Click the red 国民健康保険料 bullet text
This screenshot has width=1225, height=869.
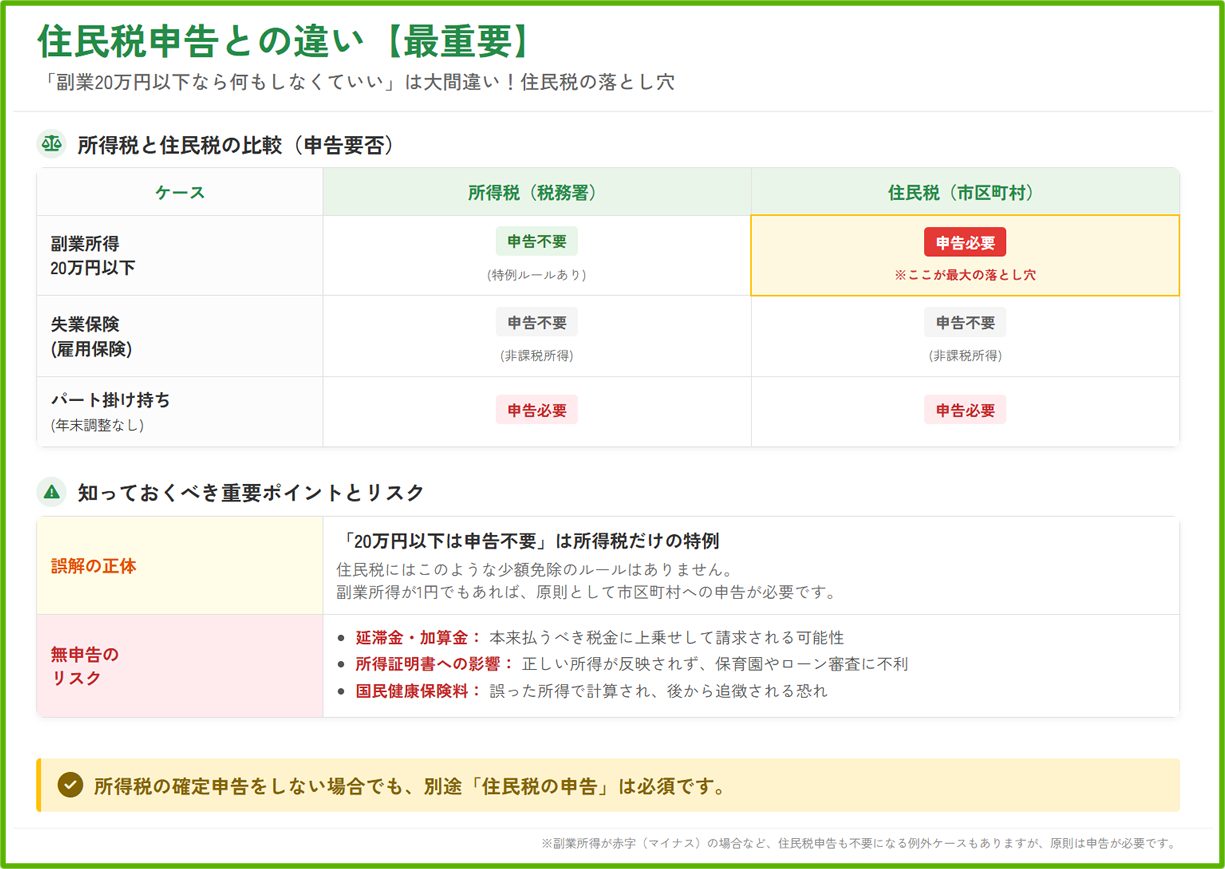[418, 691]
